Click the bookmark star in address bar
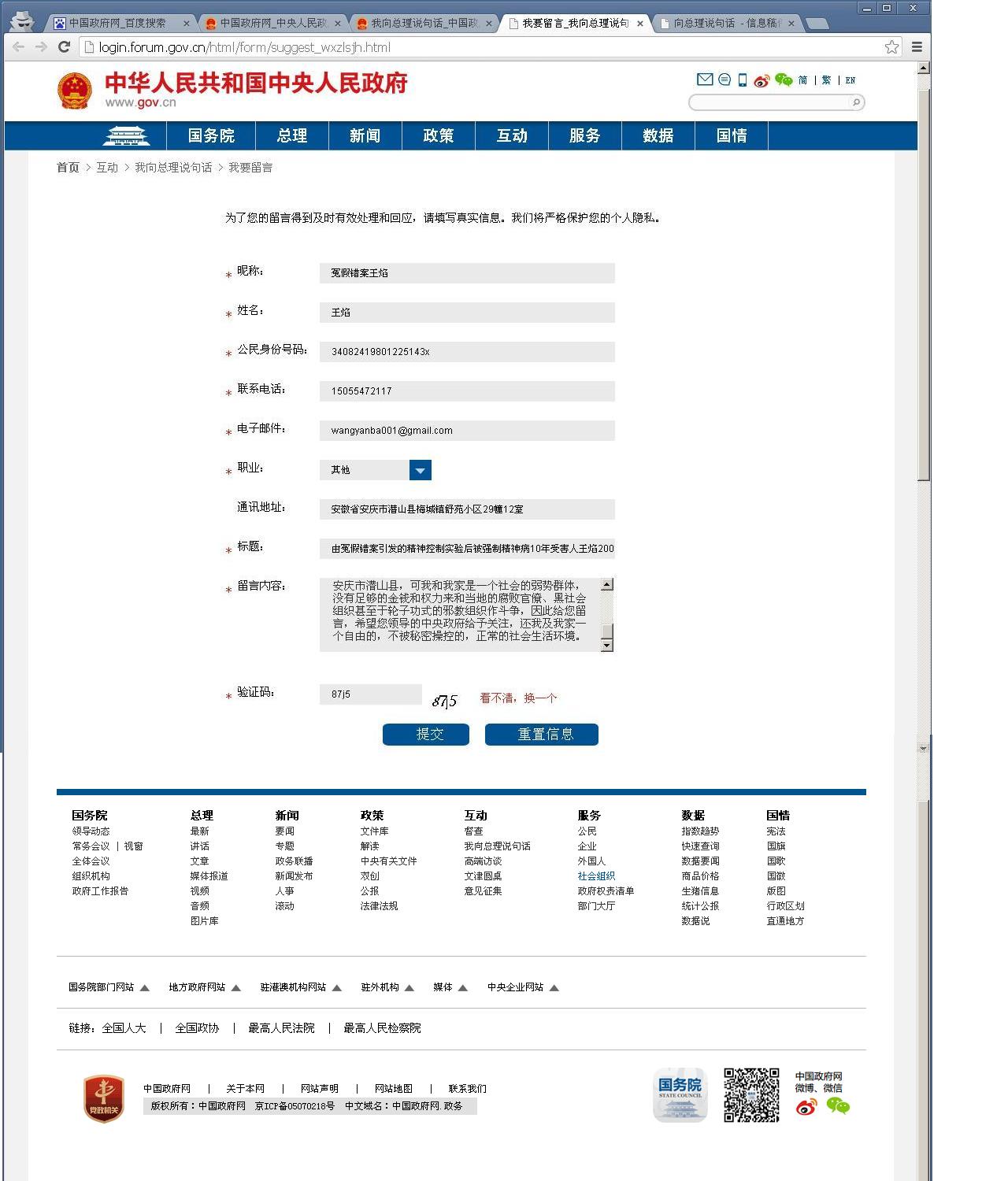 891,47
